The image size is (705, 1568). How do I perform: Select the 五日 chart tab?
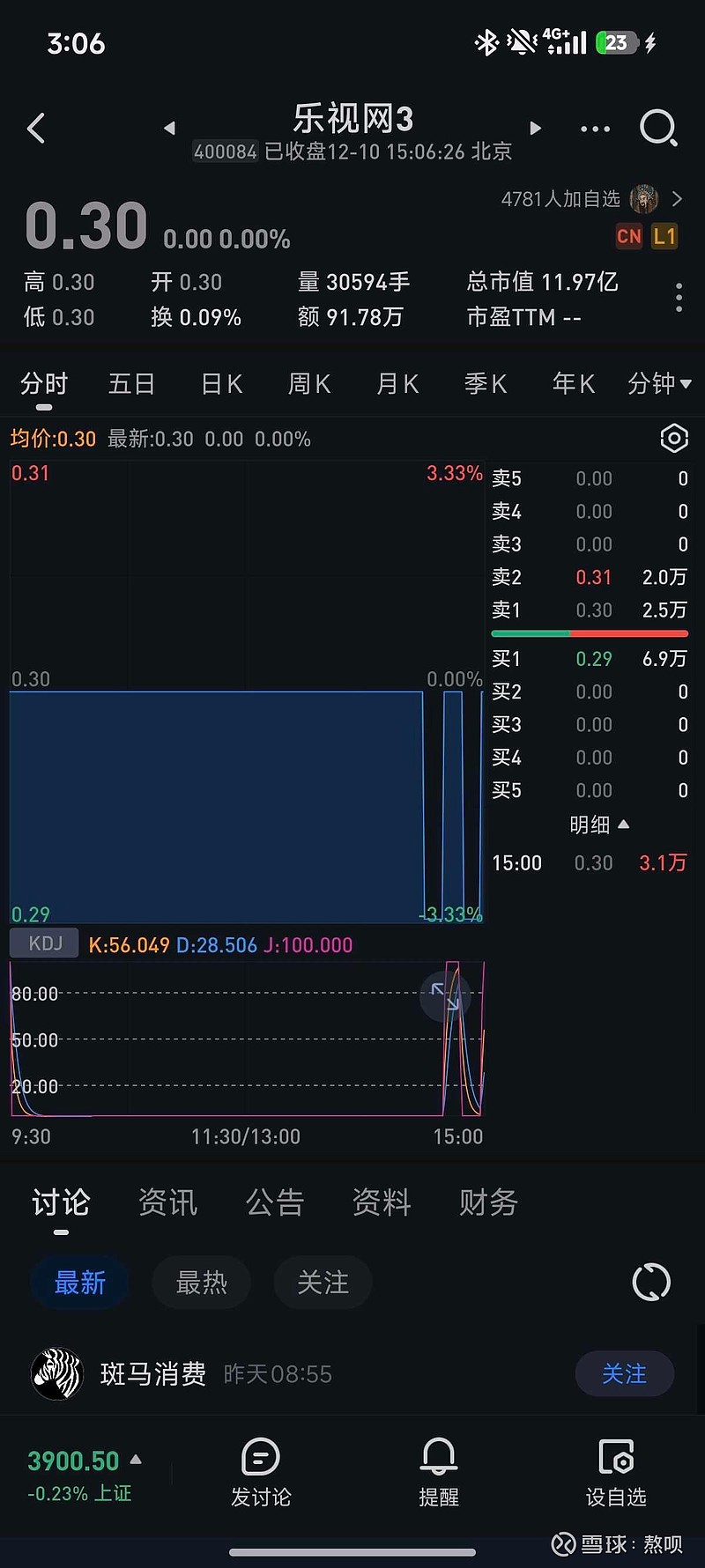pos(131,384)
